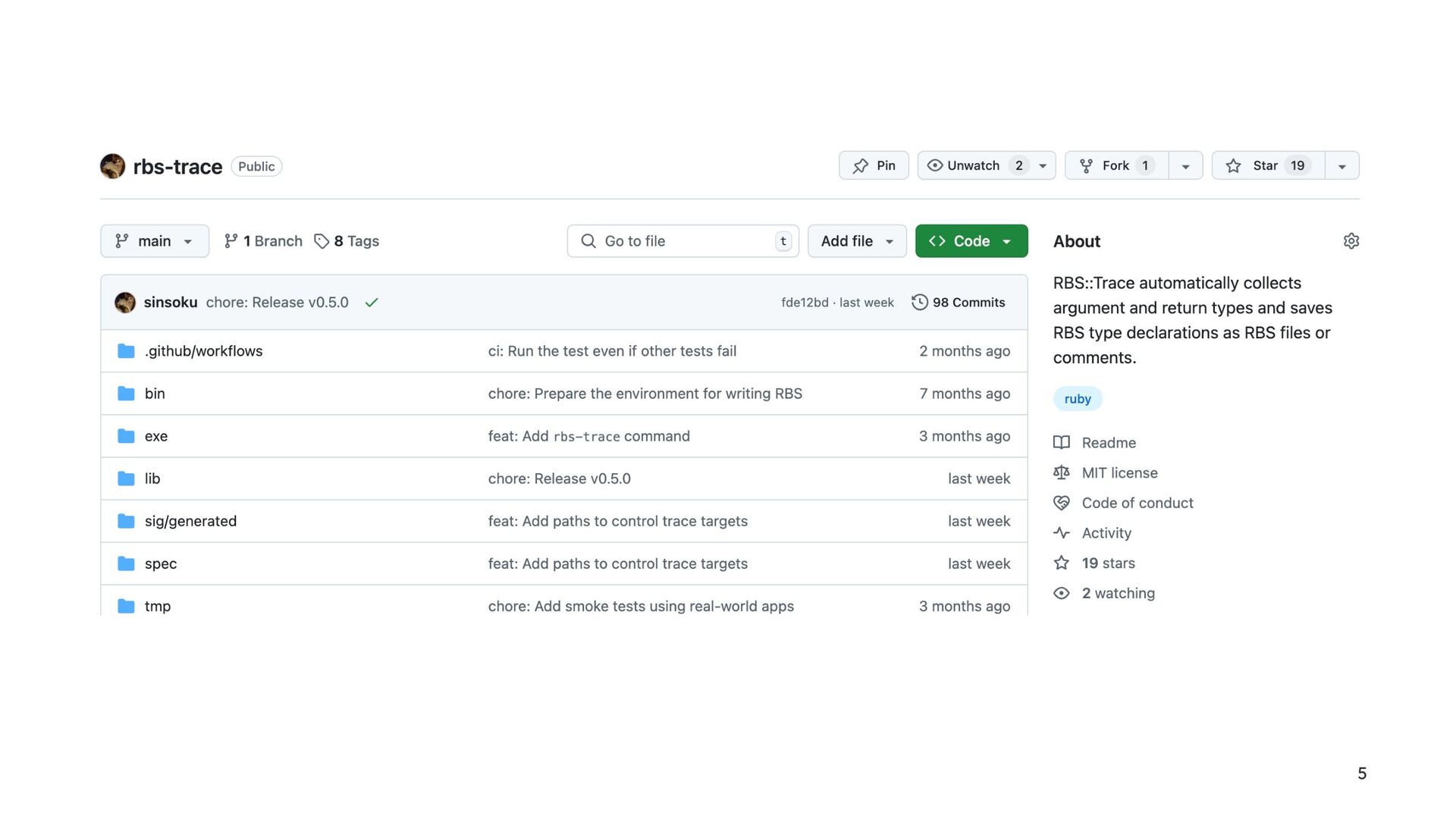Click the MIT license scale icon

pos(1062,472)
